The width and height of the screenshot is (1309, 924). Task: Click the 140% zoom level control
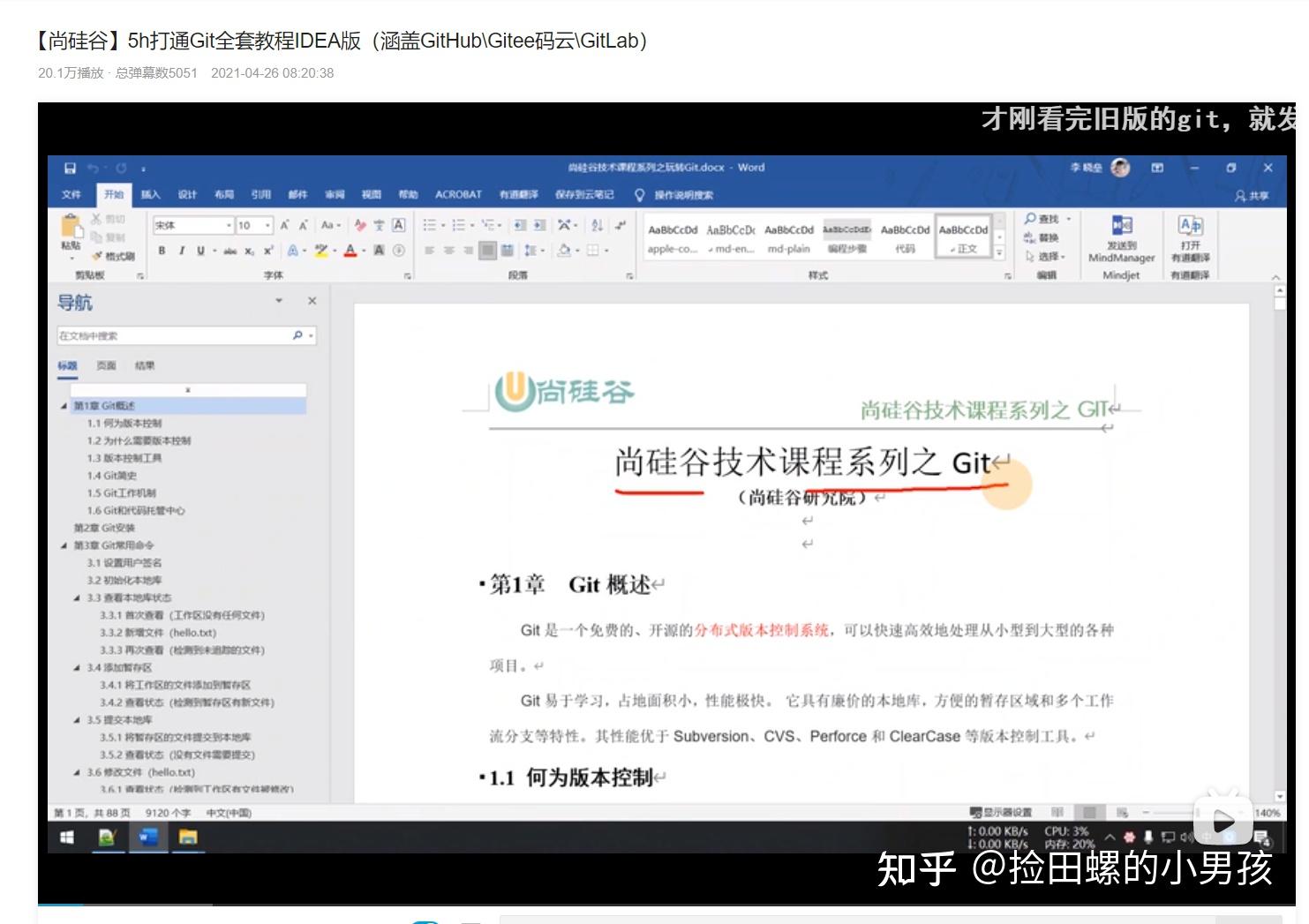pos(1269,812)
